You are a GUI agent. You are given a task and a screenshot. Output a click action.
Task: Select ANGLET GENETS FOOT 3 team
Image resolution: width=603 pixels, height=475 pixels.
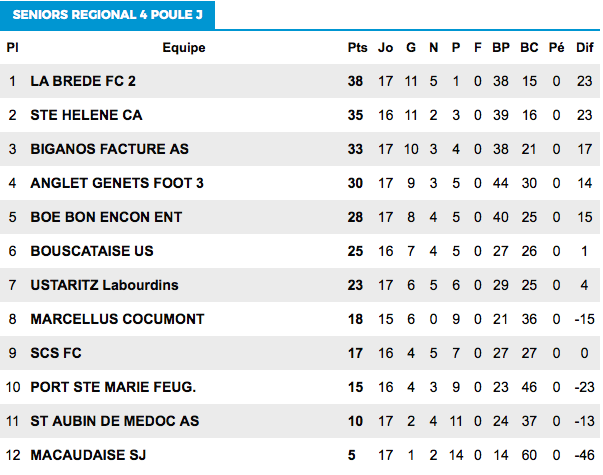(117, 183)
